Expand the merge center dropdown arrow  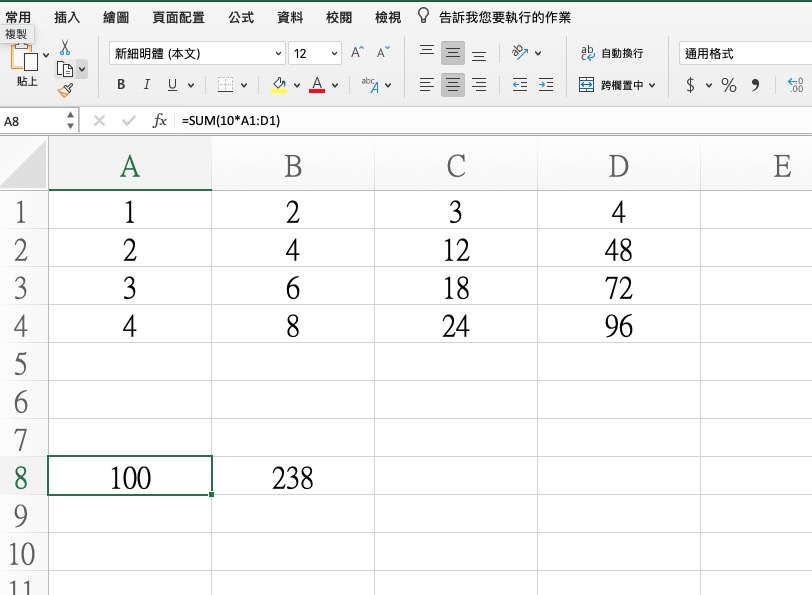652,85
